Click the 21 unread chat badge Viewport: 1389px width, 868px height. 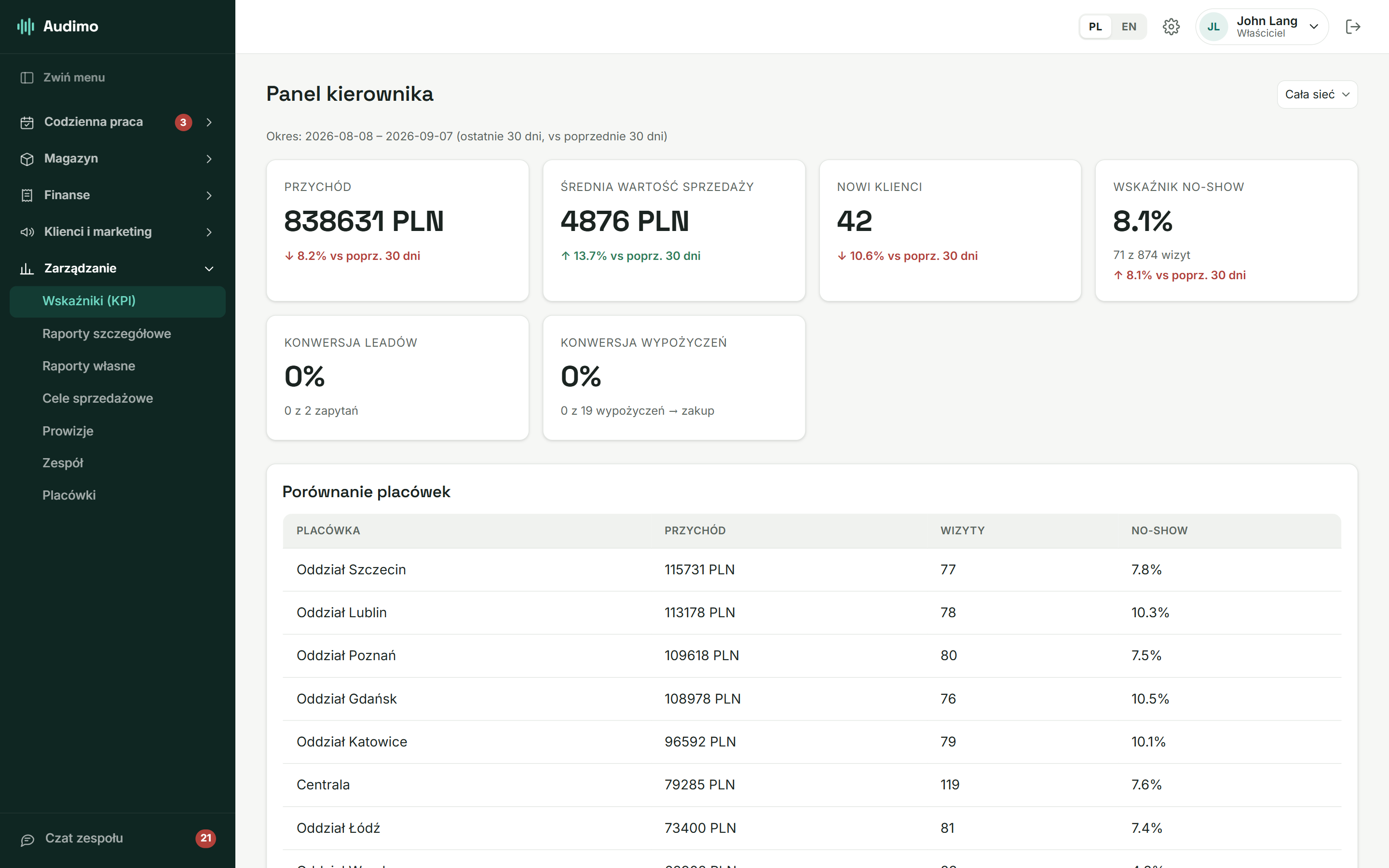(205, 838)
